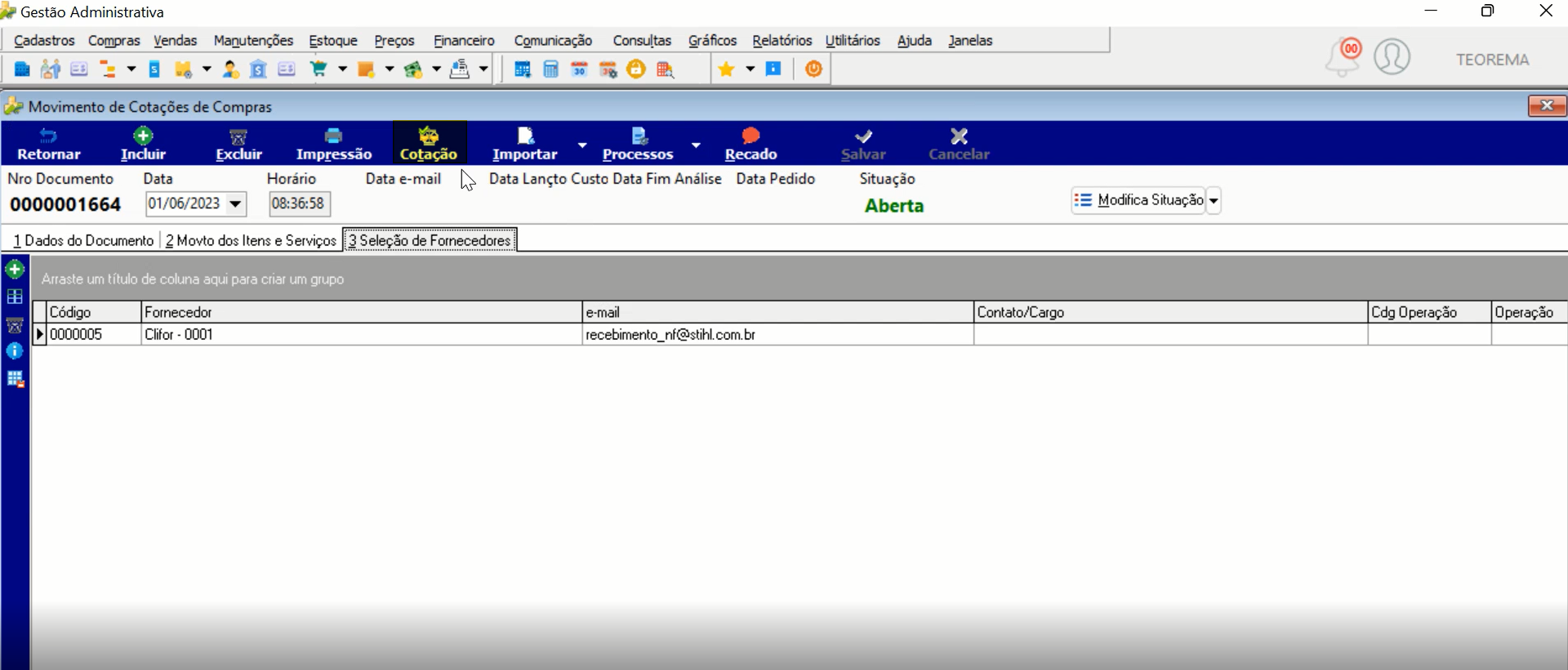Click the recebimento_nf@stihl.com.br email cell

click(777, 334)
